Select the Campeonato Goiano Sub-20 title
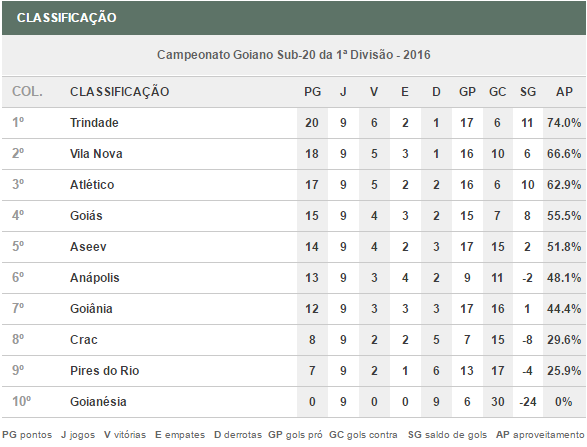 (294, 55)
